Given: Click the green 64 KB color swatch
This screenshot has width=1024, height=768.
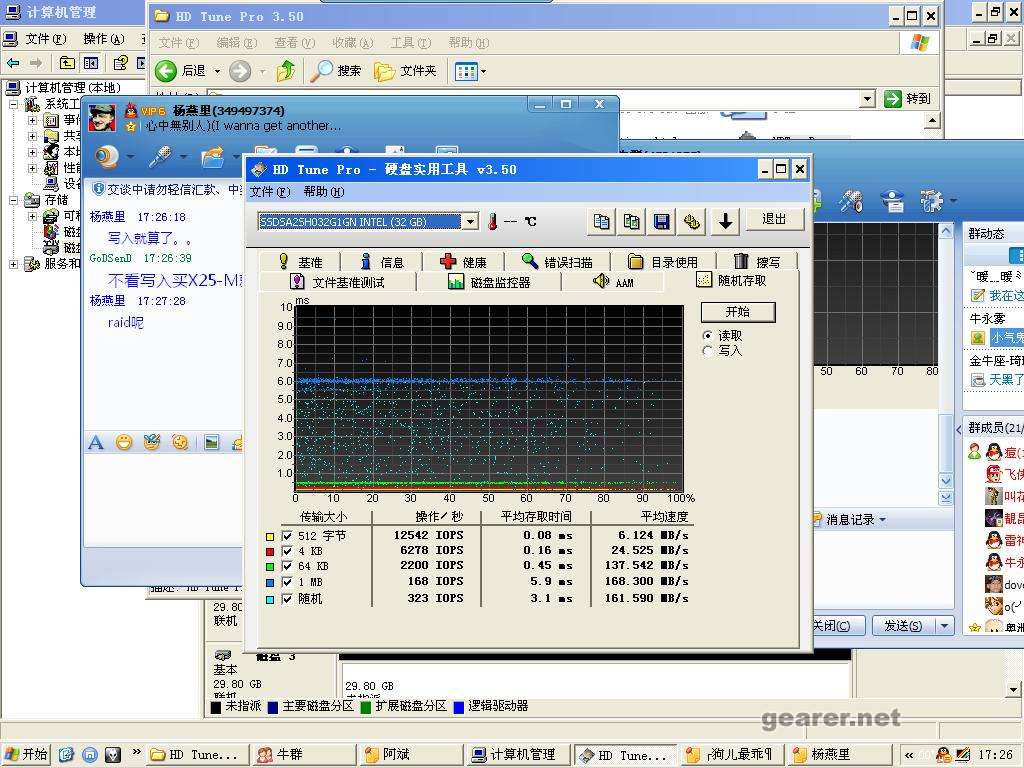Looking at the screenshot, I should click(x=270, y=568).
